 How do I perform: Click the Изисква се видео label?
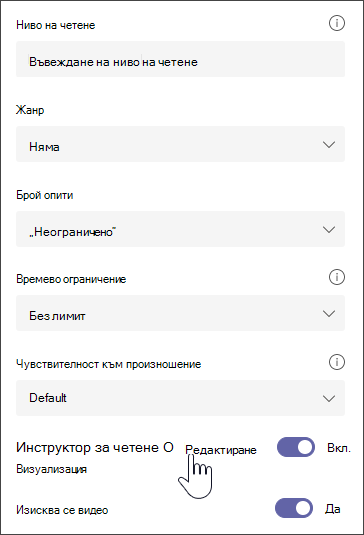[x=62, y=510]
